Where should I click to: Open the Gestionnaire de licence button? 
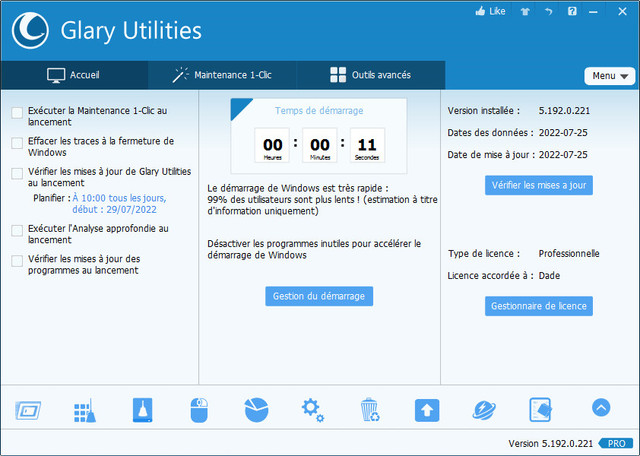click(539, 306)
